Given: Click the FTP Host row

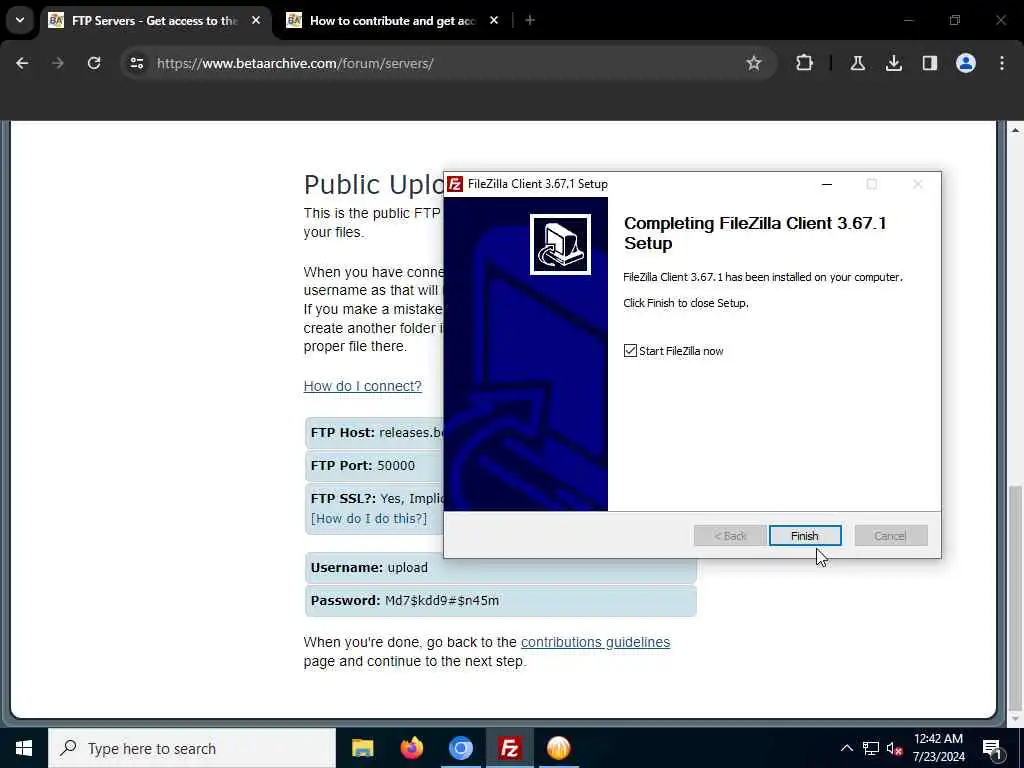Looking at the screenshot, I should (x=374, y=432).
